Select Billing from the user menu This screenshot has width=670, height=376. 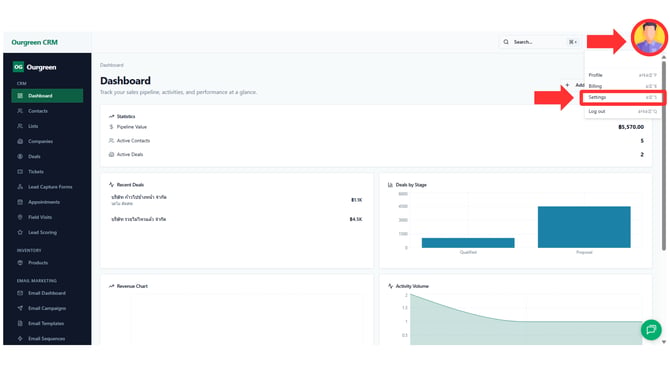click(622, 86)
